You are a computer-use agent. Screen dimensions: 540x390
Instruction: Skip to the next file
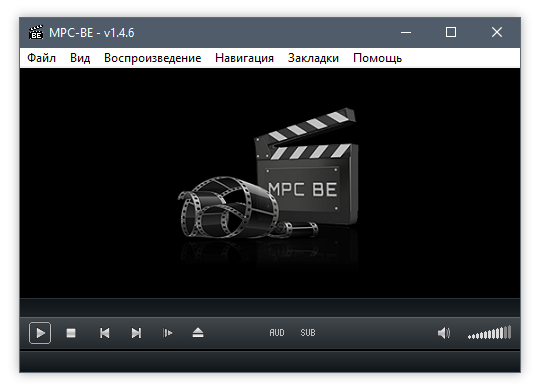click(x=136, y=333)
